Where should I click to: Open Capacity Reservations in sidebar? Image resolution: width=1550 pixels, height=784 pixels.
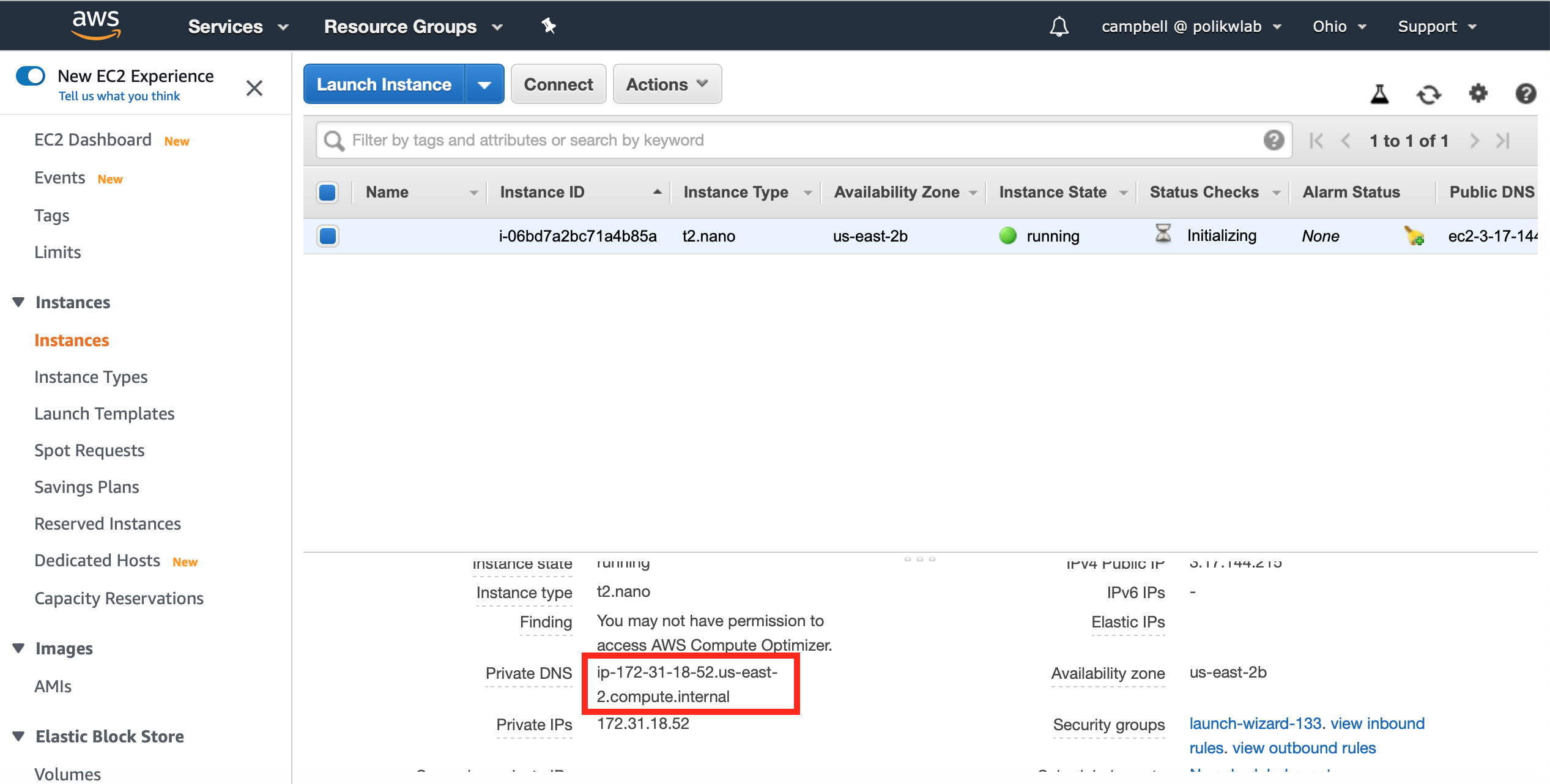pyautogui.click(x=119, y=599)
